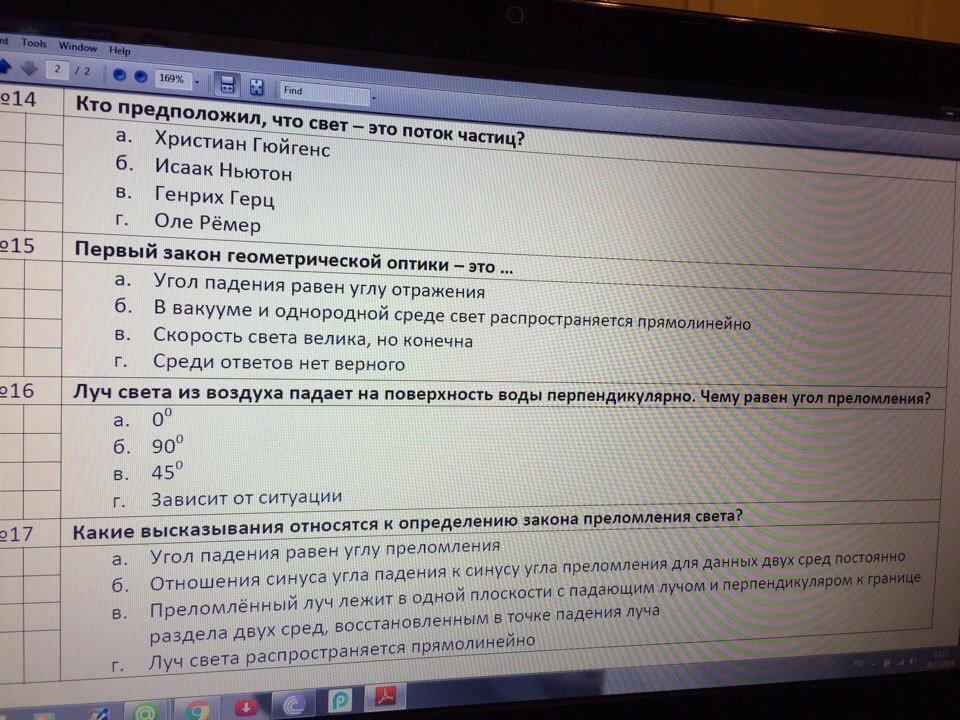Open Google Chrome from the taskbar
The width and height of the screenshot is (960, 720).
pos(197,711)
